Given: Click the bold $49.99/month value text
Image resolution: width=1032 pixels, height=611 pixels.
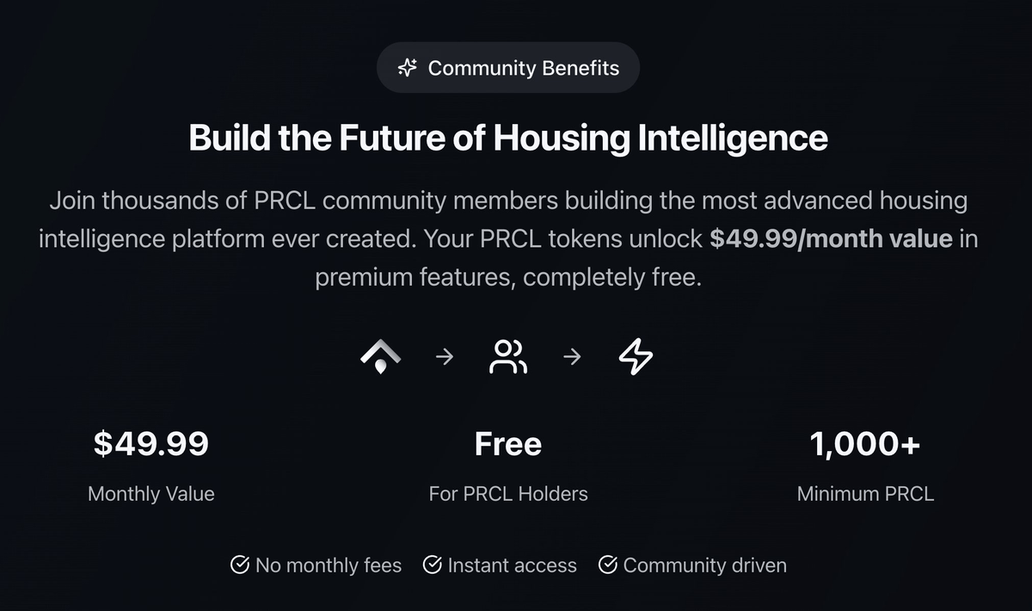Looking at the screenshot, I should point(831,239).
